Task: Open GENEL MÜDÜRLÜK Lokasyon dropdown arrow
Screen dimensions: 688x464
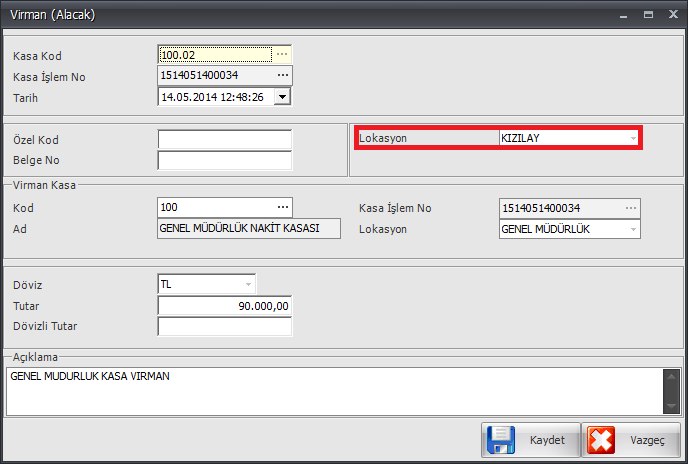Action: coord(633,229)
